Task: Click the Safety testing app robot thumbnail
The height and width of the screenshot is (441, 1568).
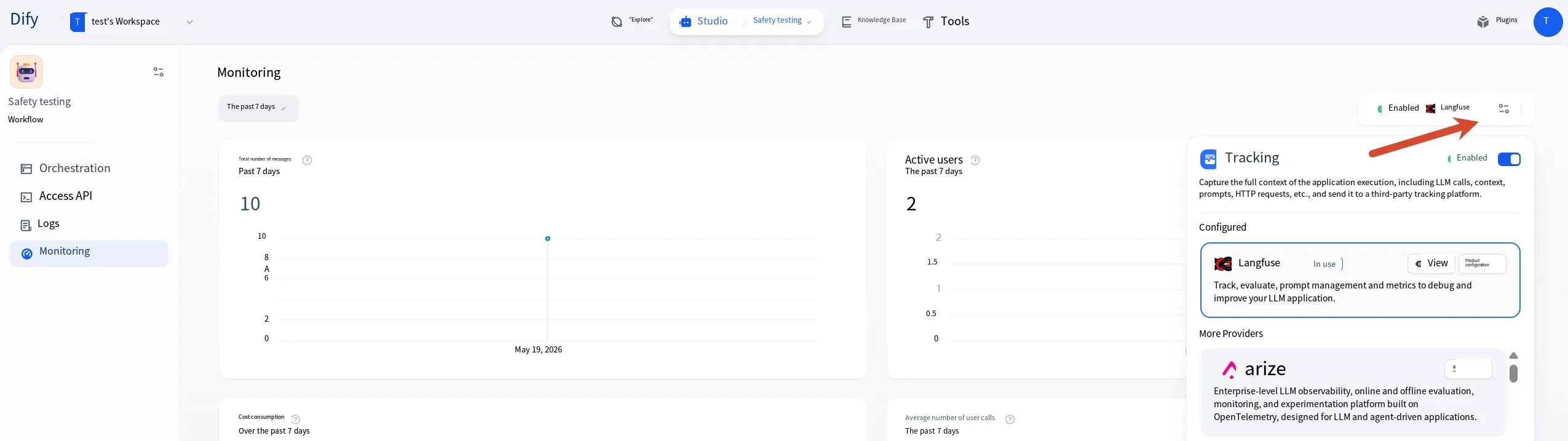Action: [x=26, y=72]
